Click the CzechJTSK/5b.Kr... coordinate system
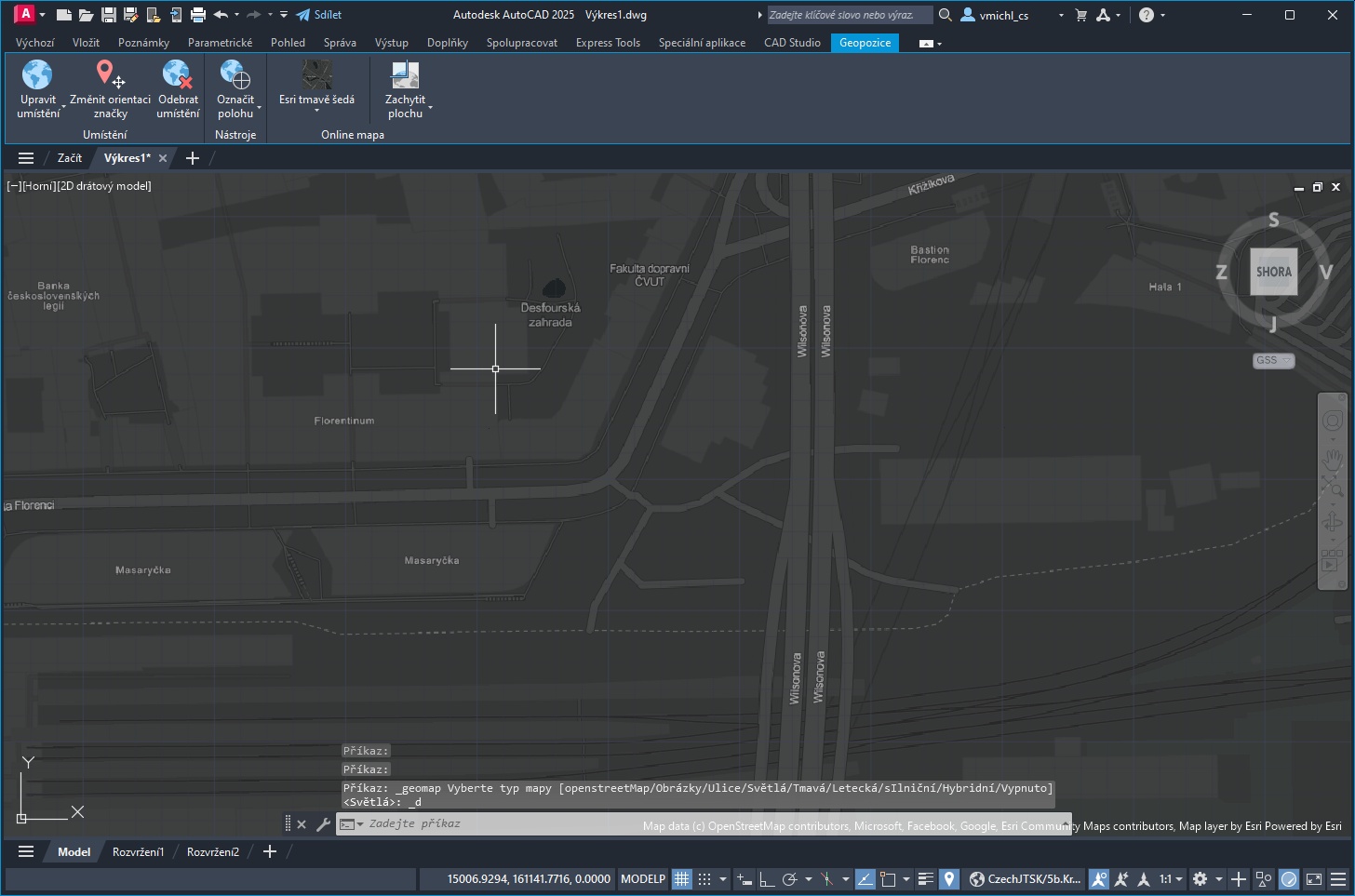Image resolution: width=1355 pixels, height=896 pixels. tap(1025, 879)
